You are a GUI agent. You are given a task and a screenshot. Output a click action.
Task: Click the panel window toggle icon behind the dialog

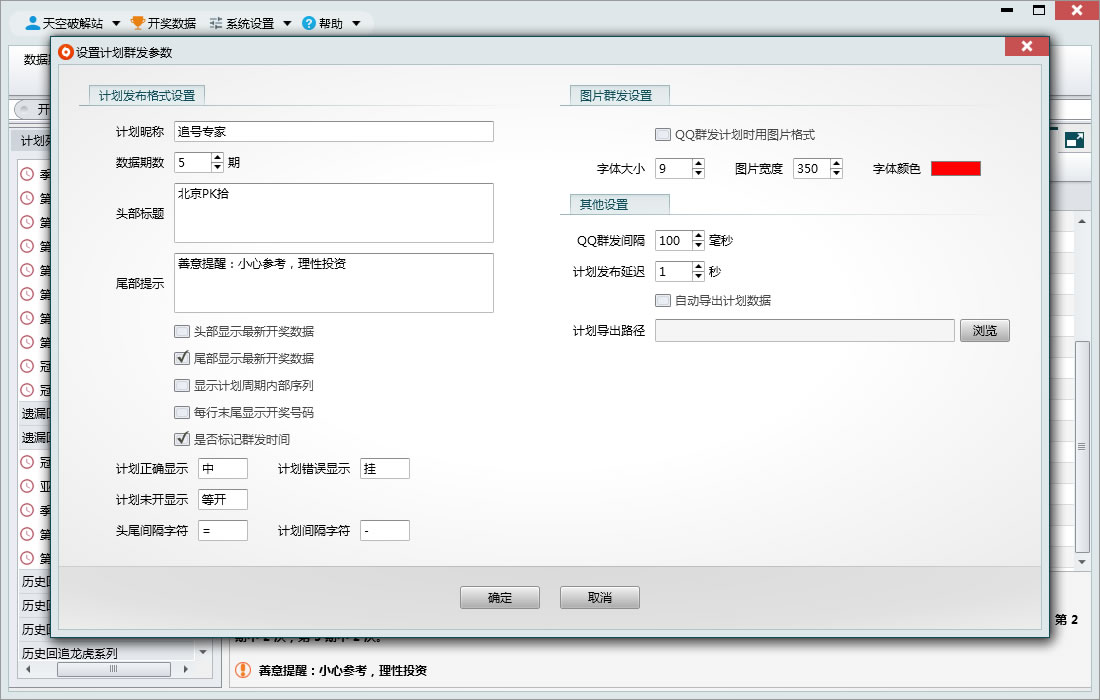pos(1074,141)
